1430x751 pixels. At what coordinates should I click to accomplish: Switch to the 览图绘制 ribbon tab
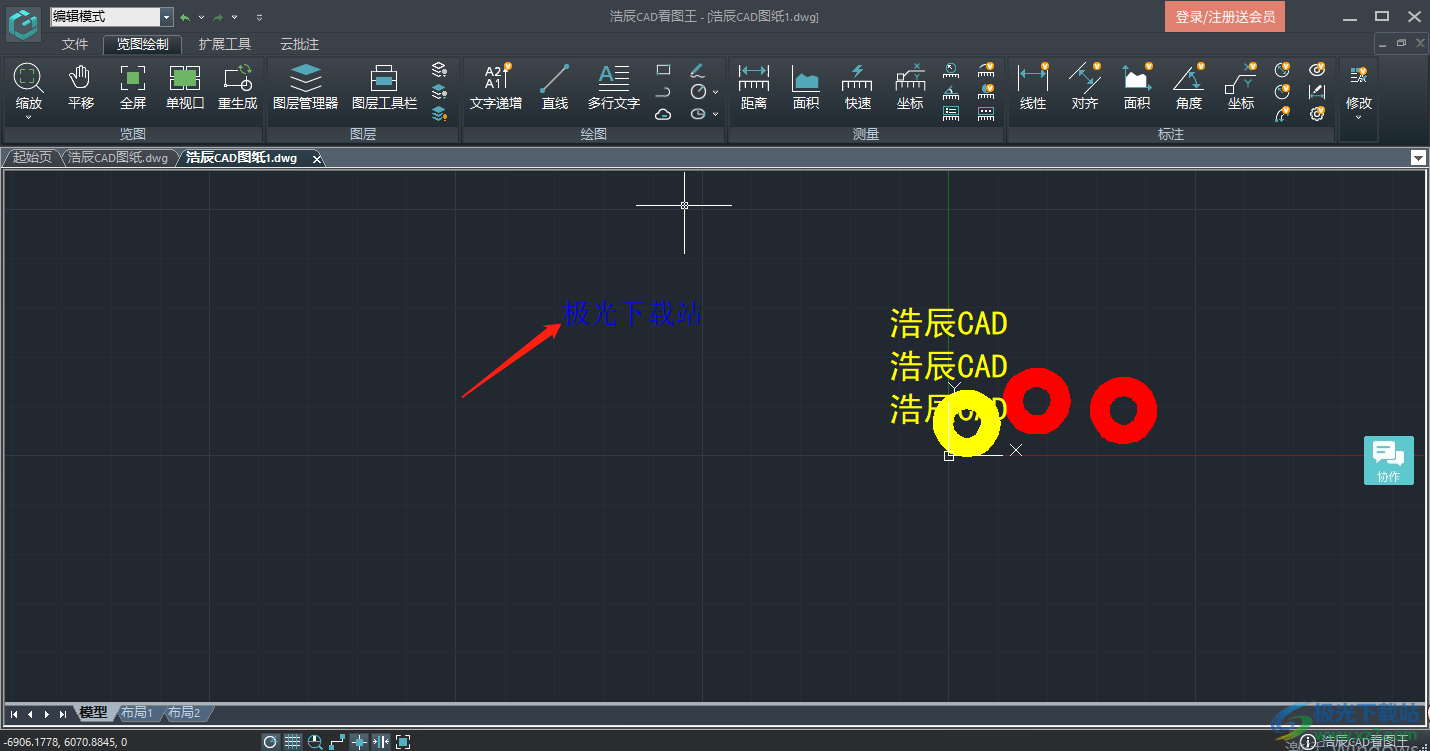point(142,44)
